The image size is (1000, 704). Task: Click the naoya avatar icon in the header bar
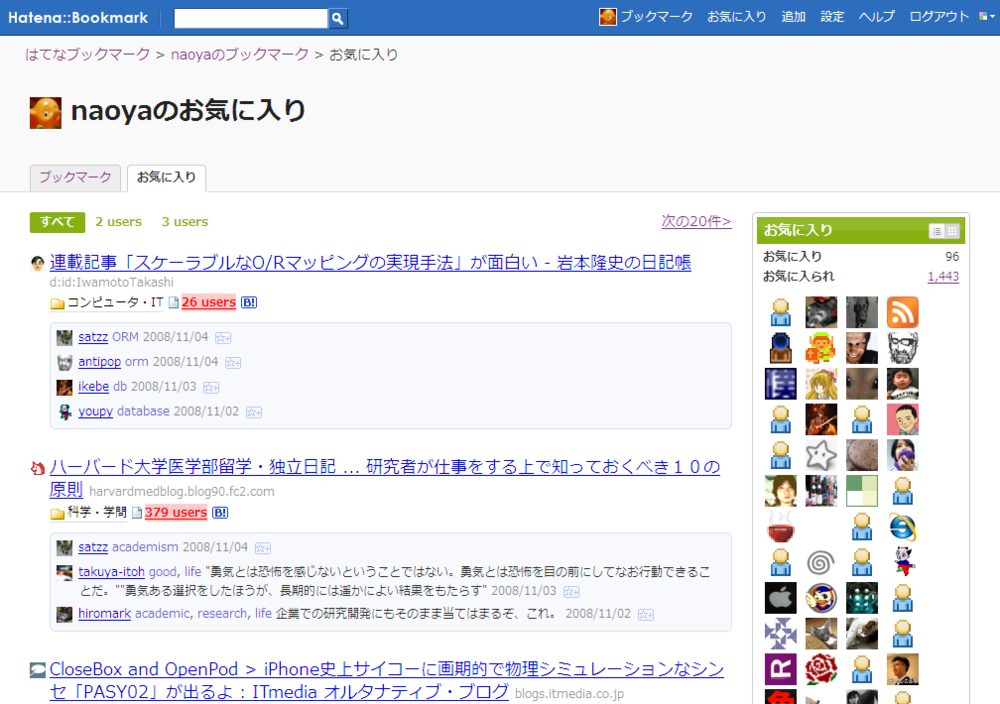tap(608, 17)
